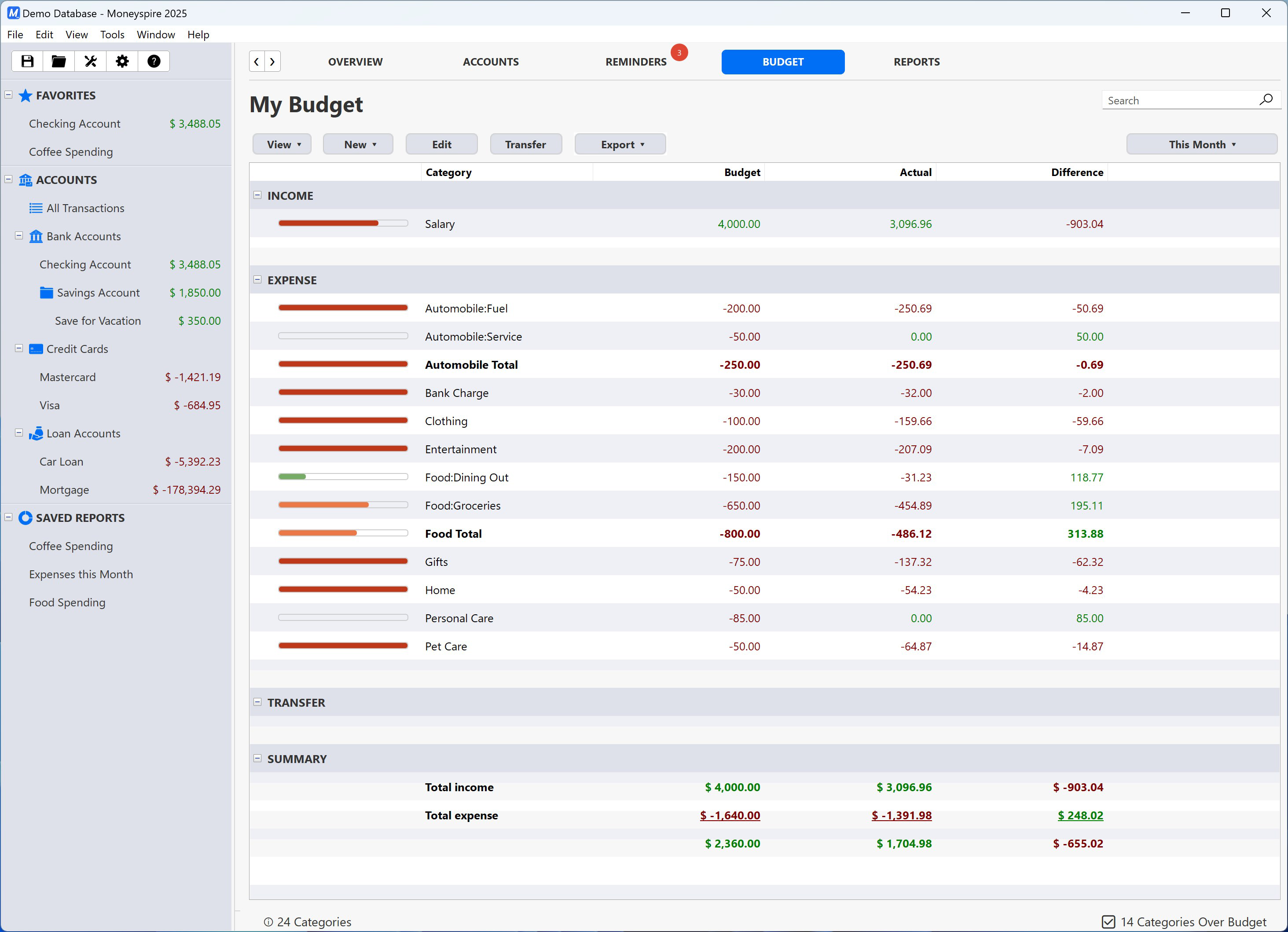This screenshot has width=1288, height=932.
Task: Click the Favorites star icon
Action: point(26,95)
